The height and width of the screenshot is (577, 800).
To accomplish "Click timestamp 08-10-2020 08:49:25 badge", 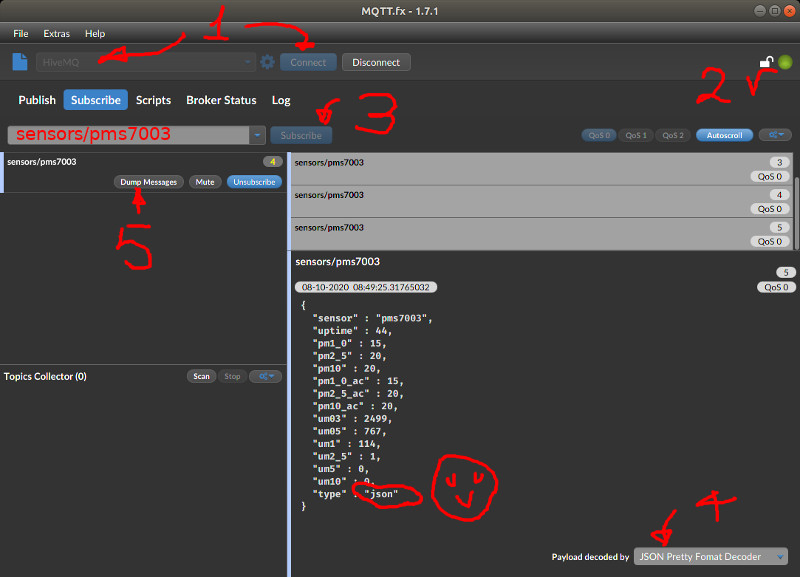I will 366,287.
